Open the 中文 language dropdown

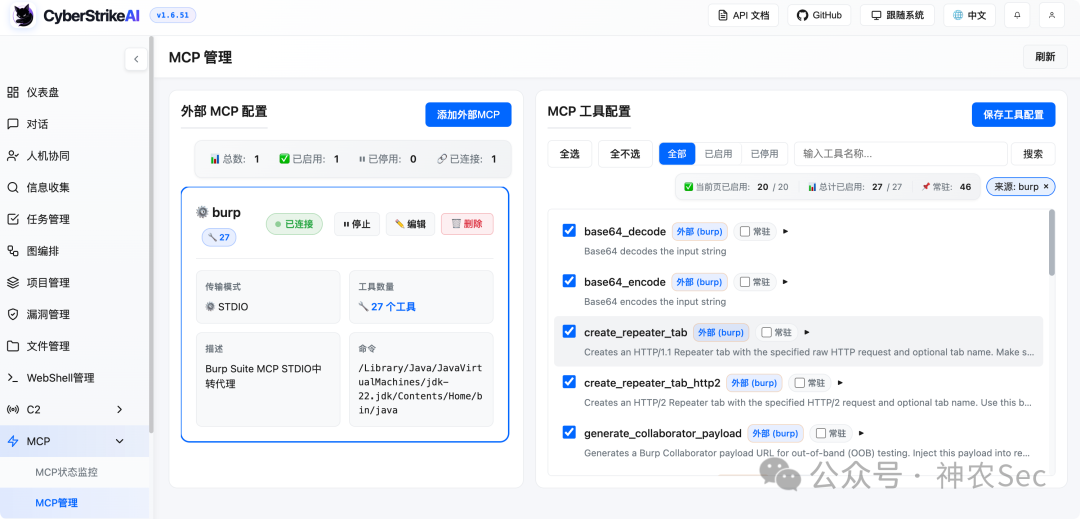tap(969, 16)
